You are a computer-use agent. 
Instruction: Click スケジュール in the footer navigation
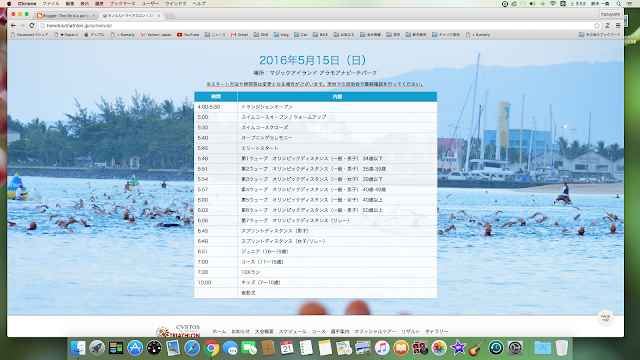[x=292, y=331]
